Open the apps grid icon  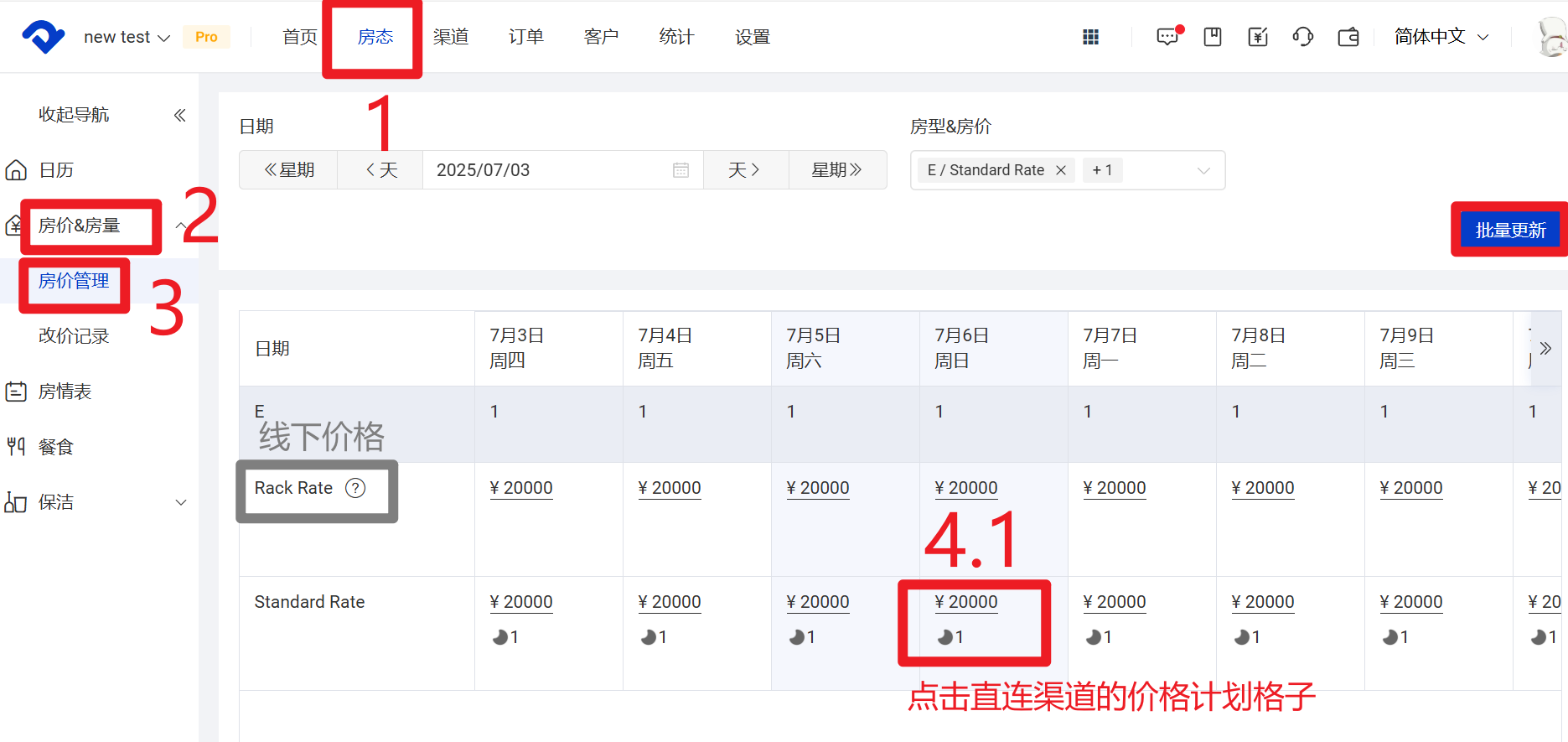click(x=1090, y=37)
